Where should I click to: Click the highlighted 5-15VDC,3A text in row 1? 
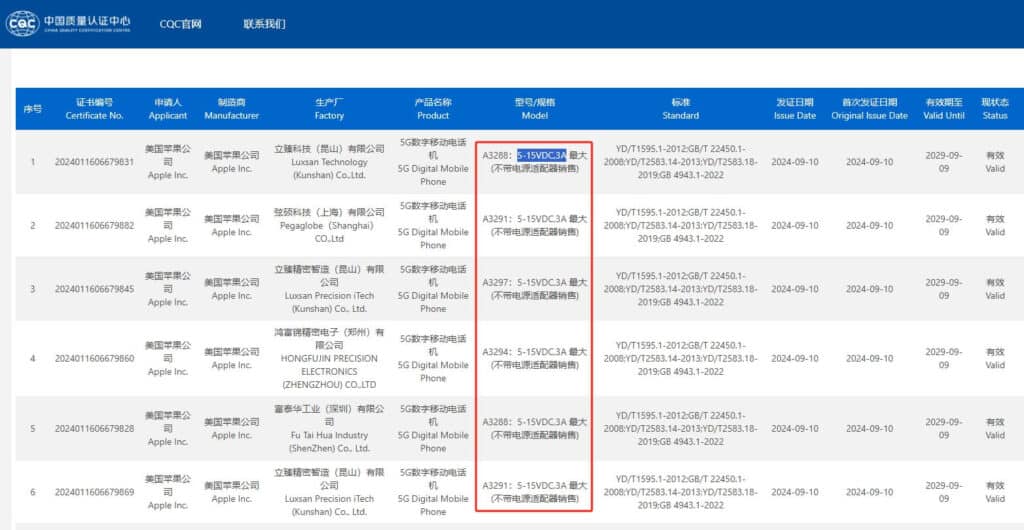541,155
